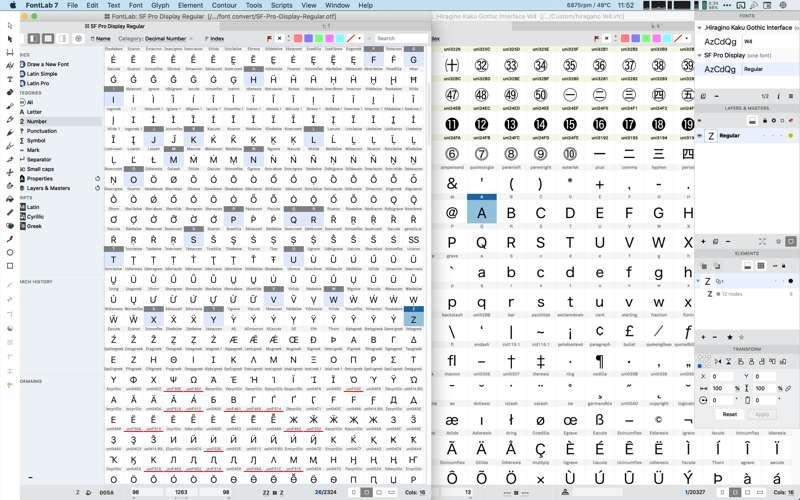This screenshot has width=800, height=500.
Task: Click the Fonts panel menu hamburger icon
Action: click(791, 96)
